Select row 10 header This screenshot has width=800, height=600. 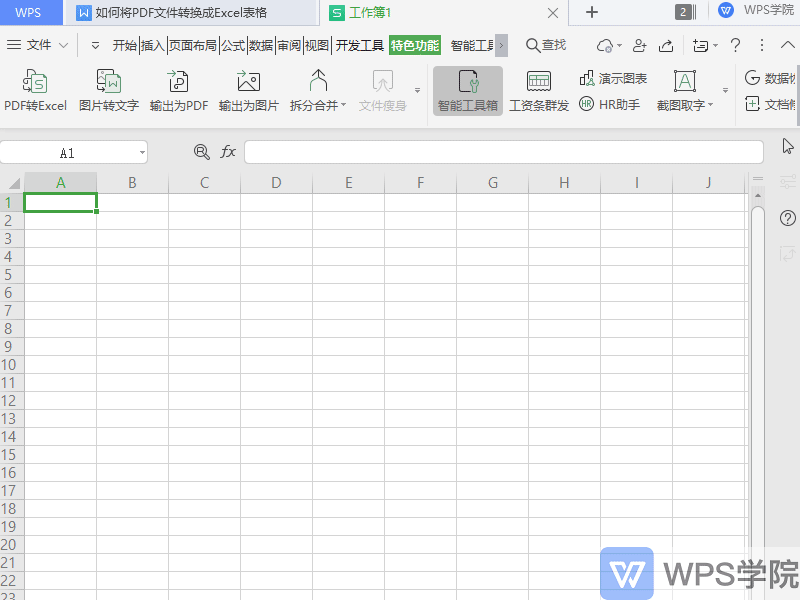[x=9, y=365]
